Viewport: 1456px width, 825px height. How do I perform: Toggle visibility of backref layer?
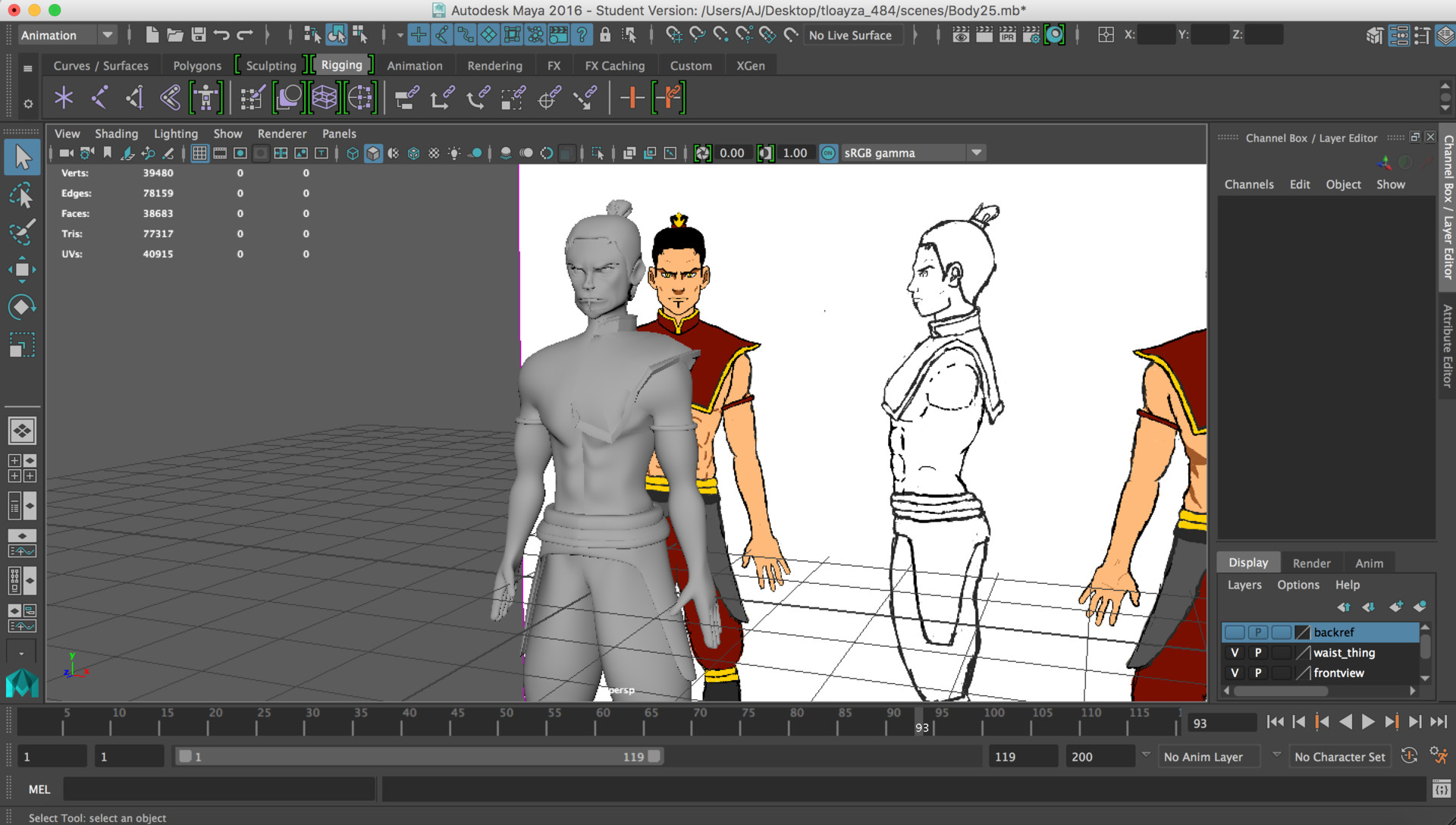pyautogui.click(x=1235, y=632)
